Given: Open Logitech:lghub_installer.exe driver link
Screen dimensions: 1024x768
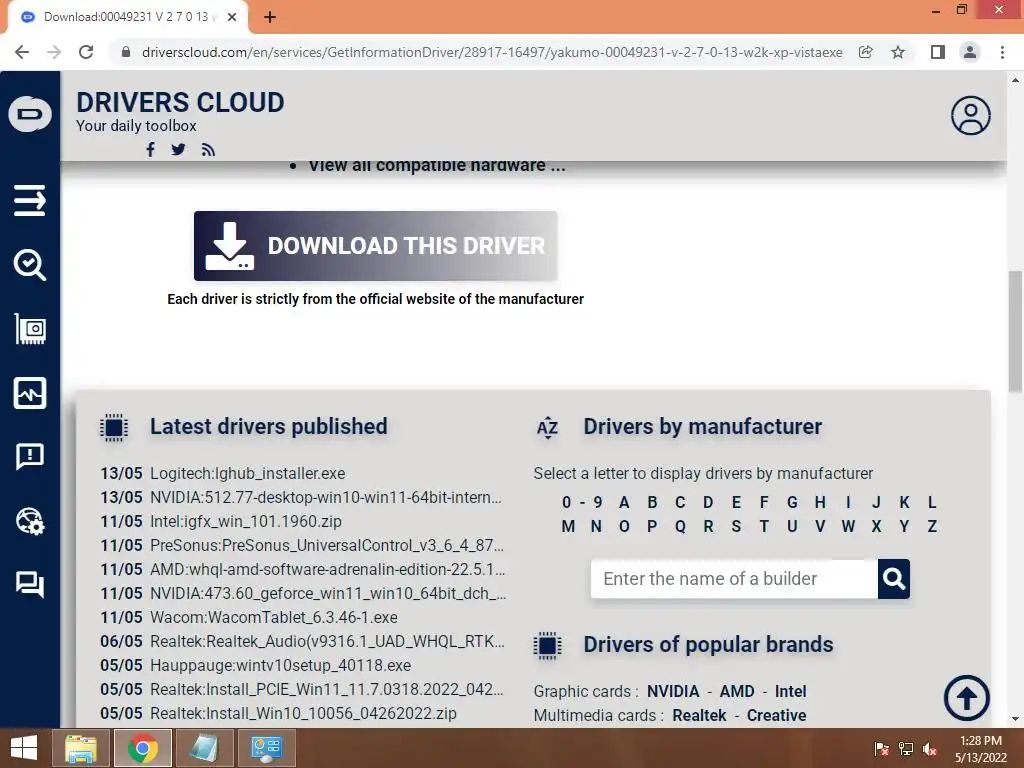Looking at the screenshot, I should (248, 473).
